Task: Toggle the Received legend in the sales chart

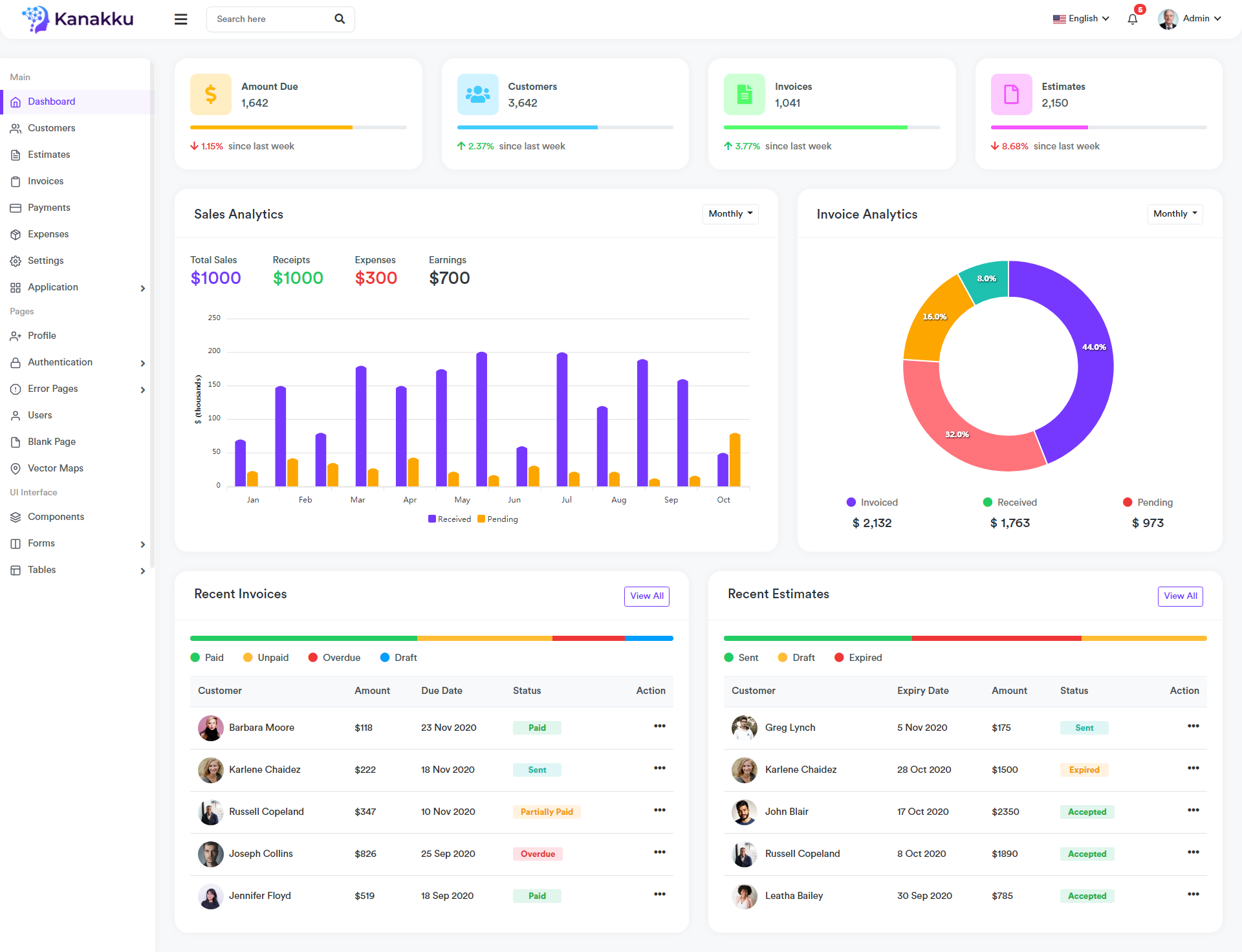Action: [x=450, y=519]
